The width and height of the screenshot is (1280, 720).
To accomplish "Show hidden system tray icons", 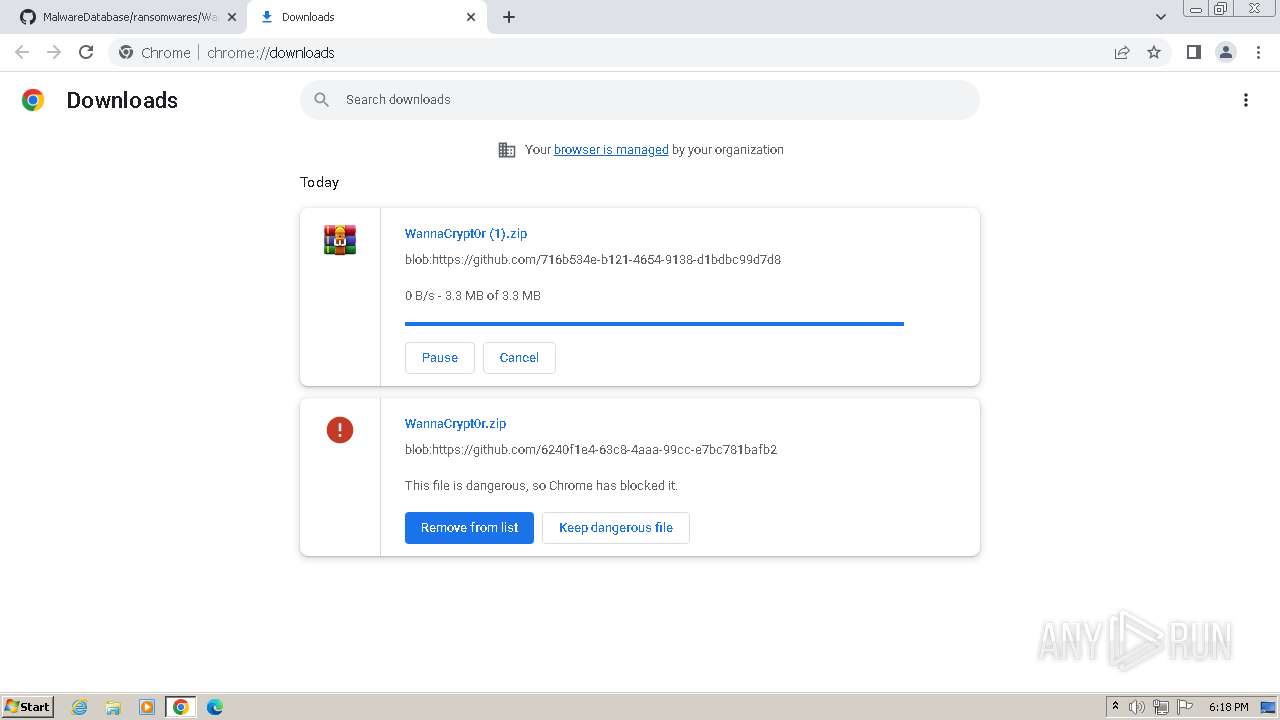I will click(x=1115, y=707).
